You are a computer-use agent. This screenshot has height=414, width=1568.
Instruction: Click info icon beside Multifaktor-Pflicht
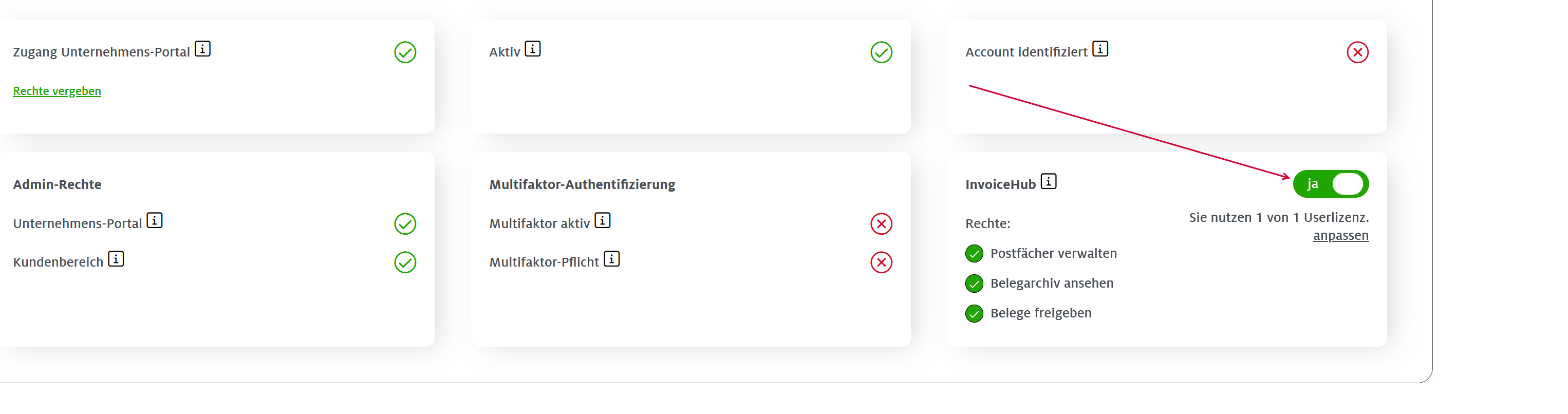[x=612, y=259]
